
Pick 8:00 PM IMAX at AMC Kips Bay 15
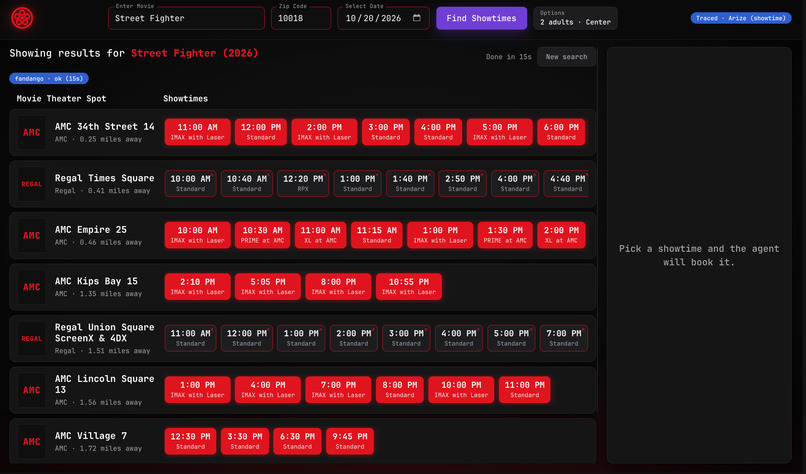pyautogui.click(x=338, y=286)
